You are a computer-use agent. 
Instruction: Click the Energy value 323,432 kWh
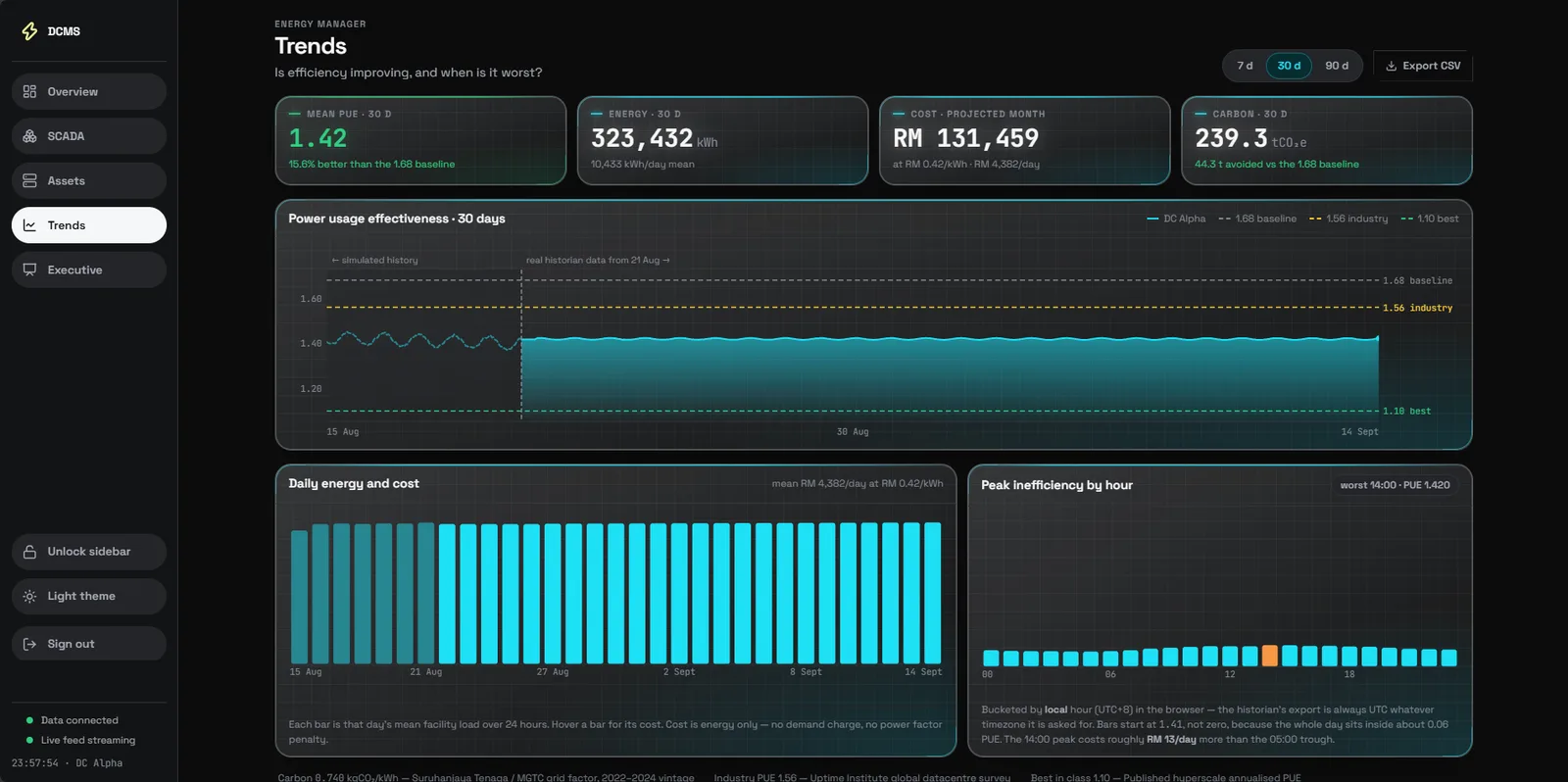pos(654,138)
